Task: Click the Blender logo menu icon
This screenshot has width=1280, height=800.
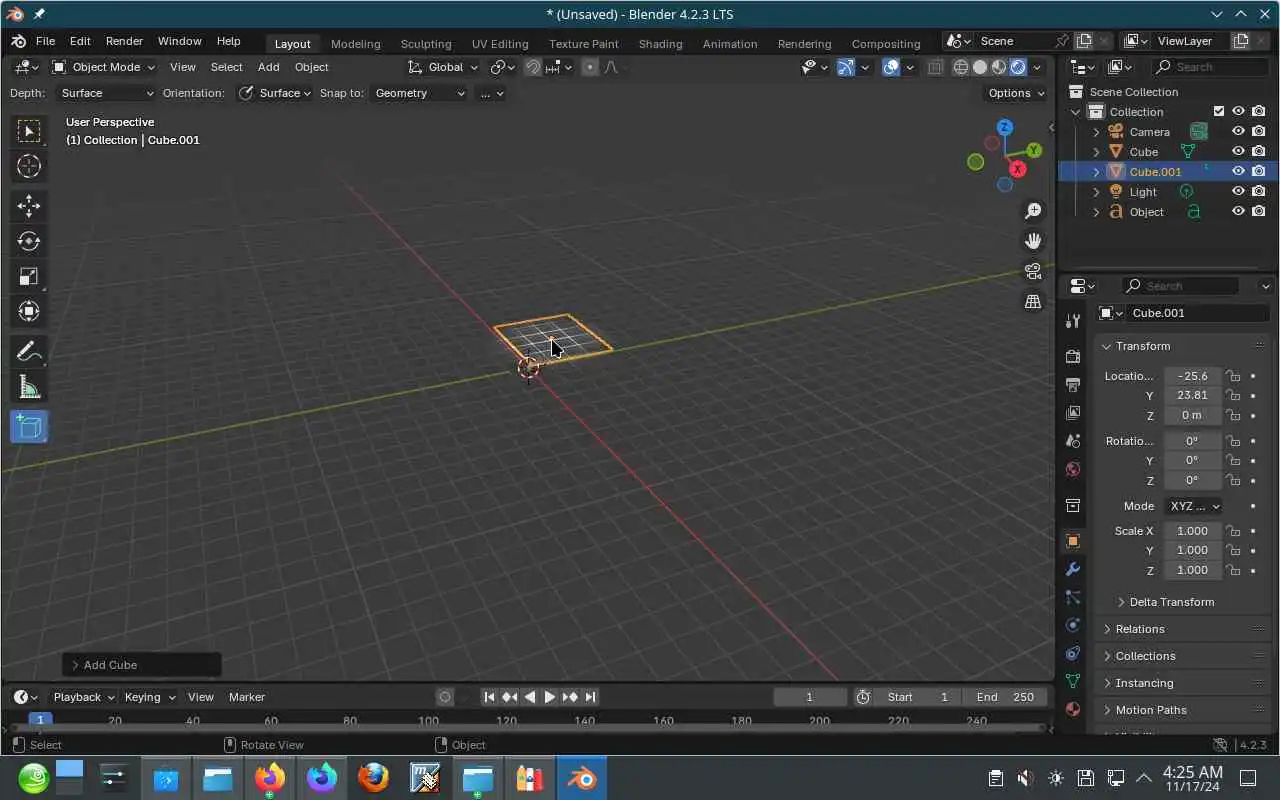Action: (18, 41)
